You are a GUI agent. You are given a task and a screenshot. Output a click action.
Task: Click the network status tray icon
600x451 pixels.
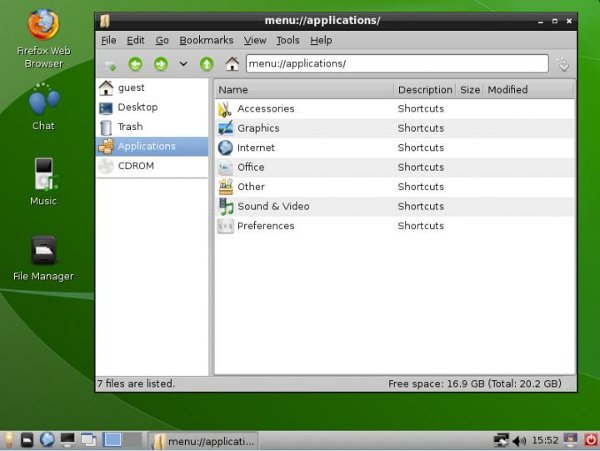pos(501,441)
